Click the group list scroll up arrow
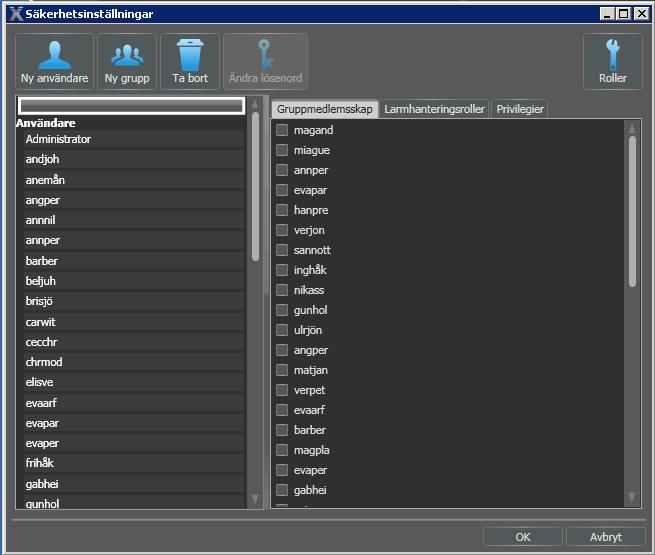The height and width of the screenshot is (555, 655). click(x=632, y=128)
